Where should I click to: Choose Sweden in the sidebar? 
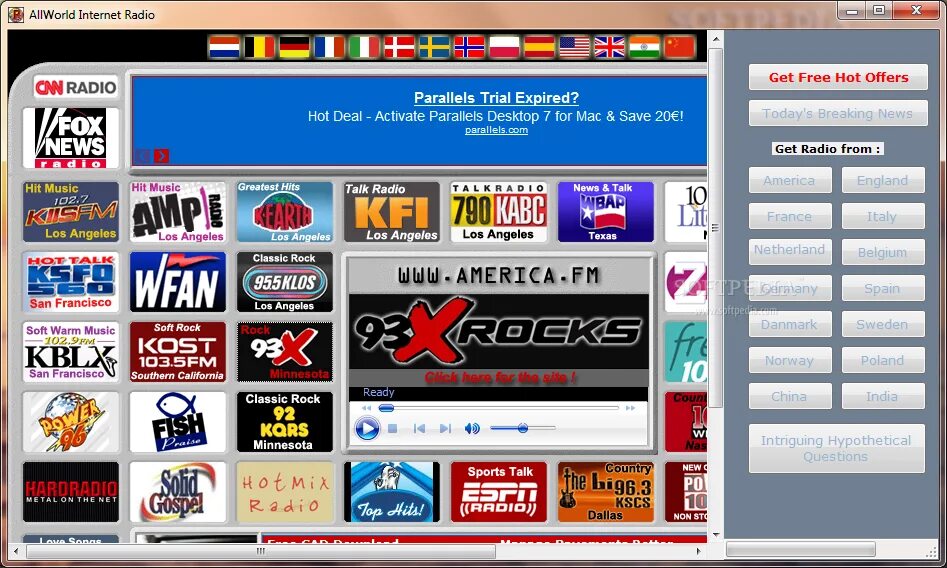883,324
